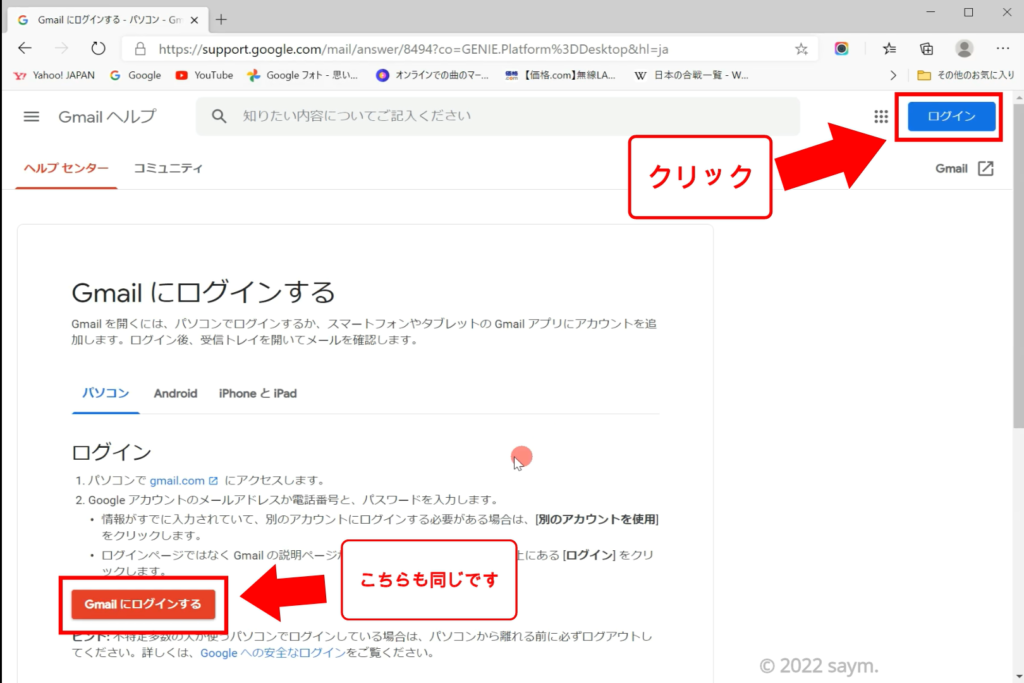
Task: Open browser settings three-dot menu
Action: (1002, 48)
